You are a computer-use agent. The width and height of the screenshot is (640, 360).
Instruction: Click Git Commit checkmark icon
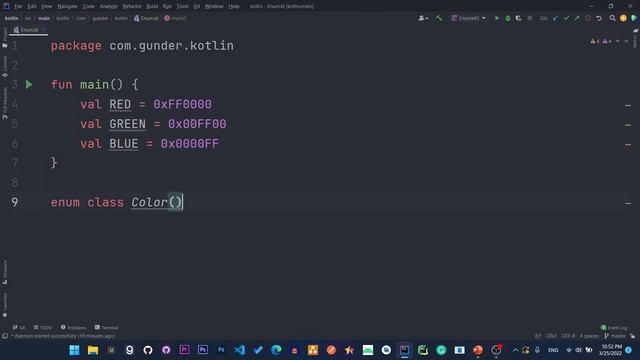(x=566, y=18)
